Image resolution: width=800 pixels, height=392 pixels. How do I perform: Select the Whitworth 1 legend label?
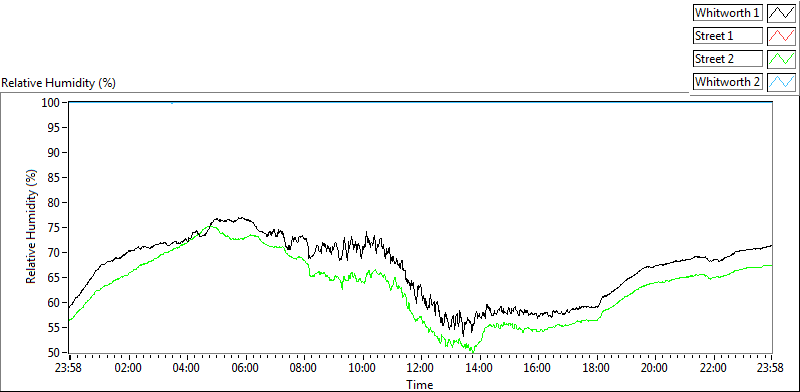tap(728, 13)
